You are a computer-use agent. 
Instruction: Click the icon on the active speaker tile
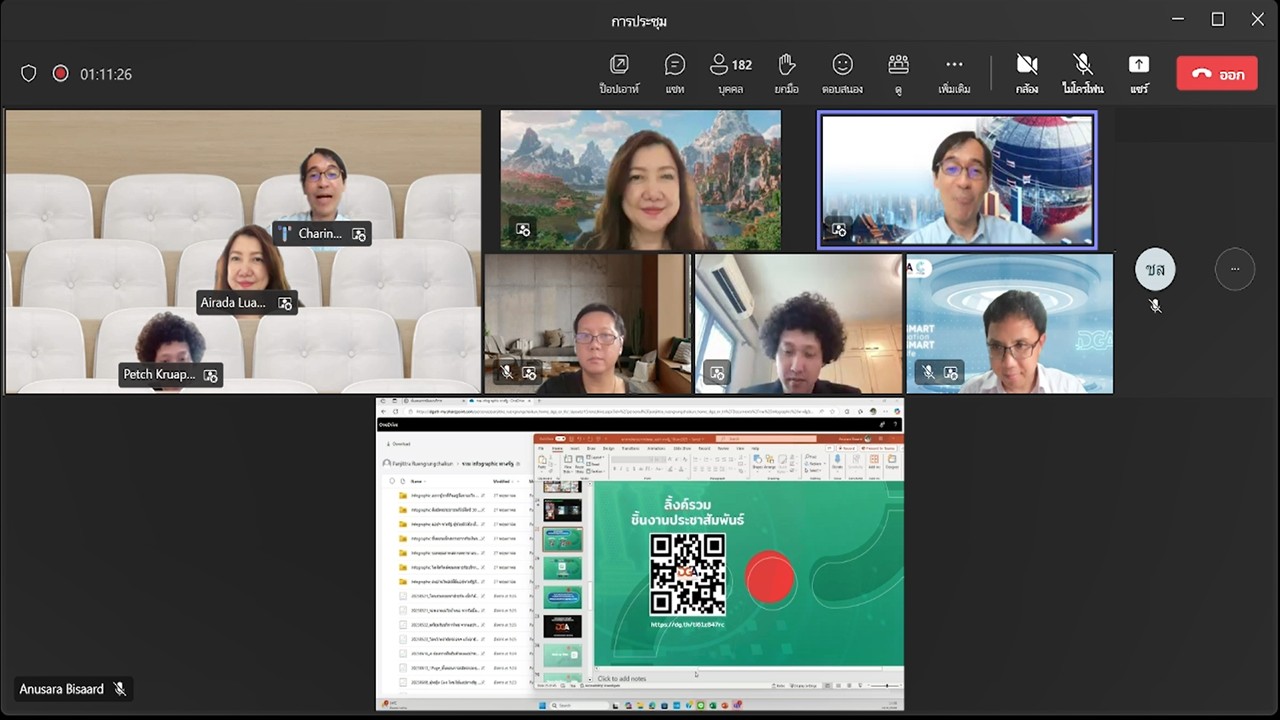point(839,229)
